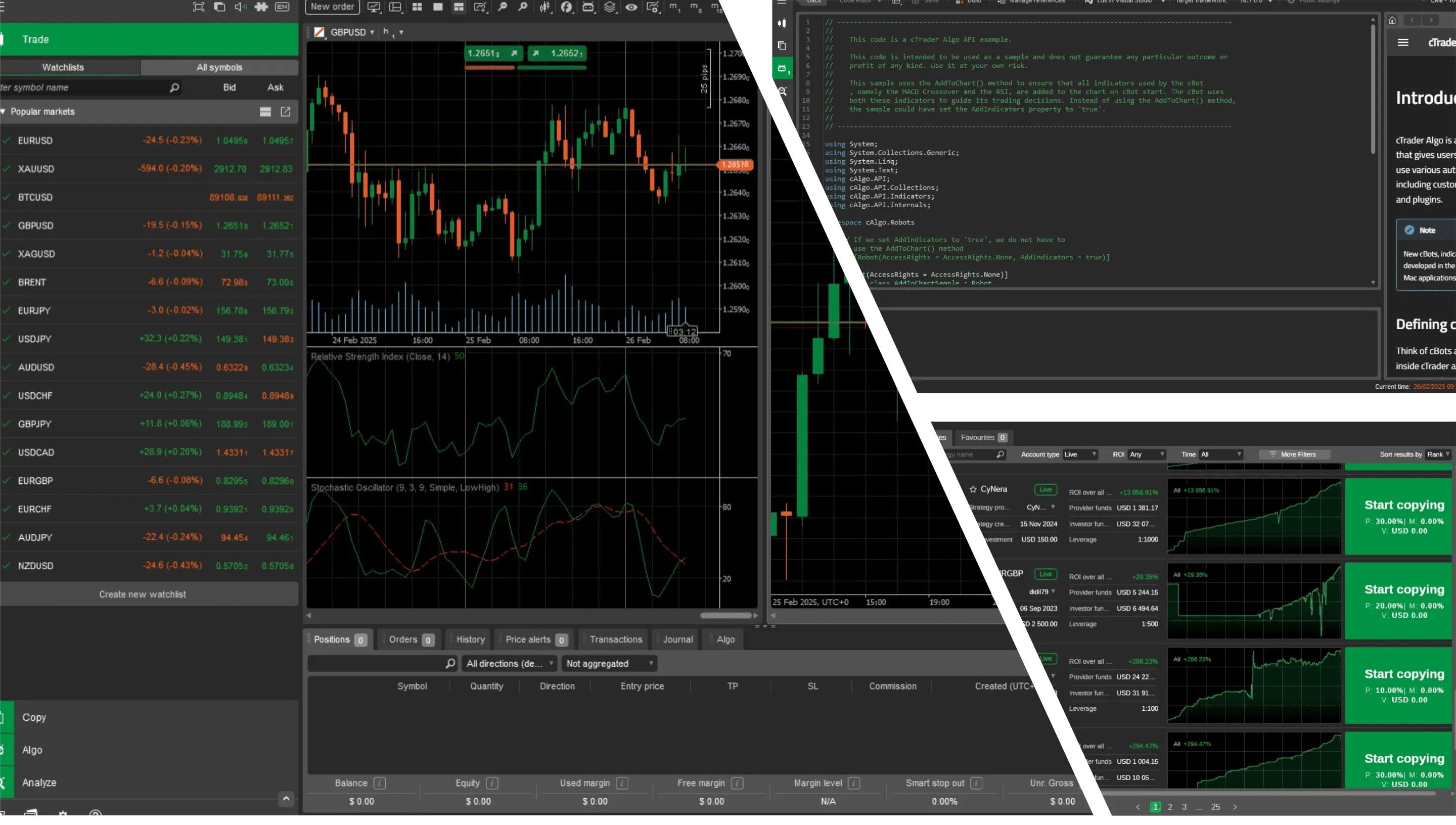Open the Not aggregated dropdown
This screenshot has height=825, width=1456.
(610, 664)
